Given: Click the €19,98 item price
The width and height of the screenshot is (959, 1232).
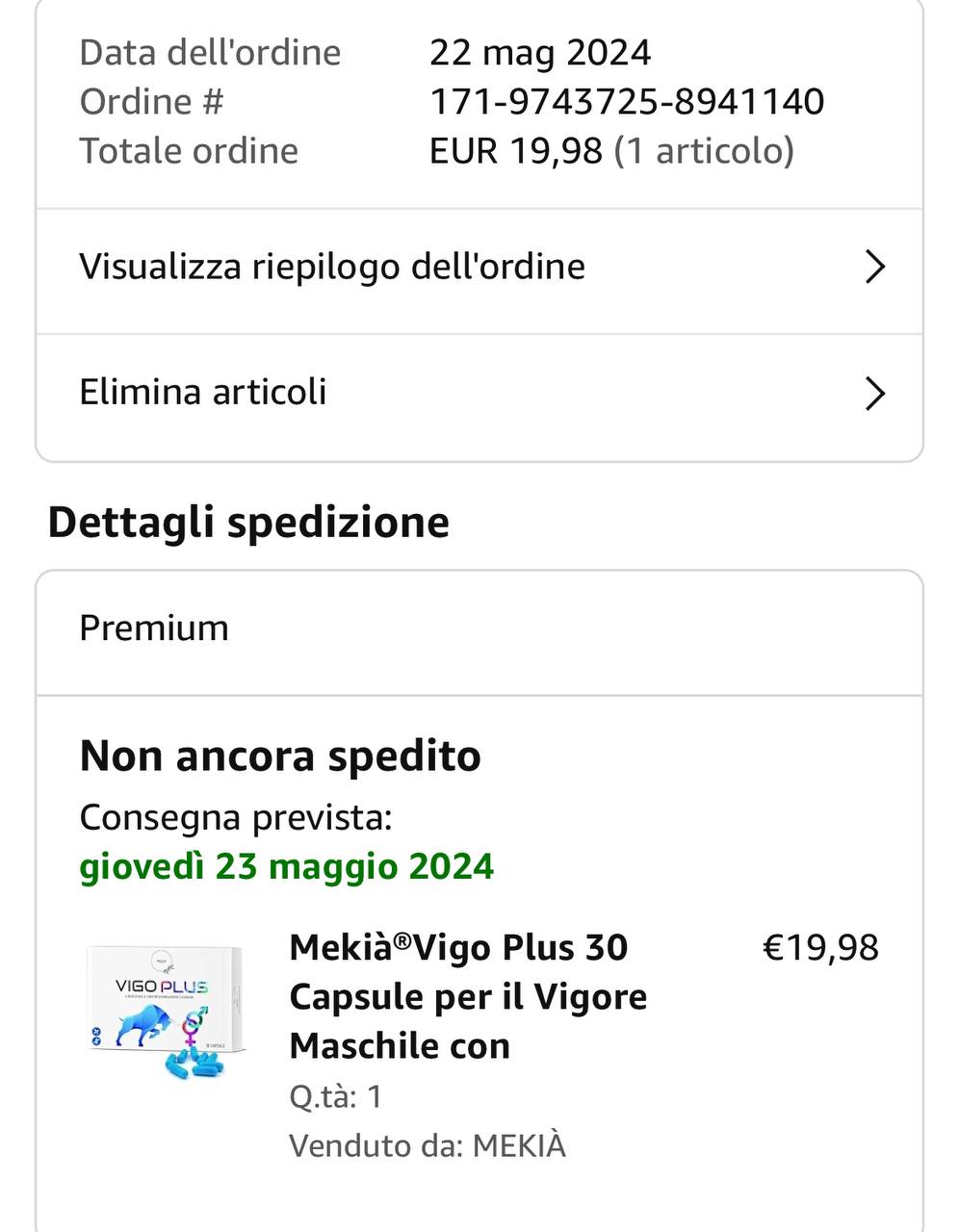Looking at the screenshot, I should click(820, 948).
